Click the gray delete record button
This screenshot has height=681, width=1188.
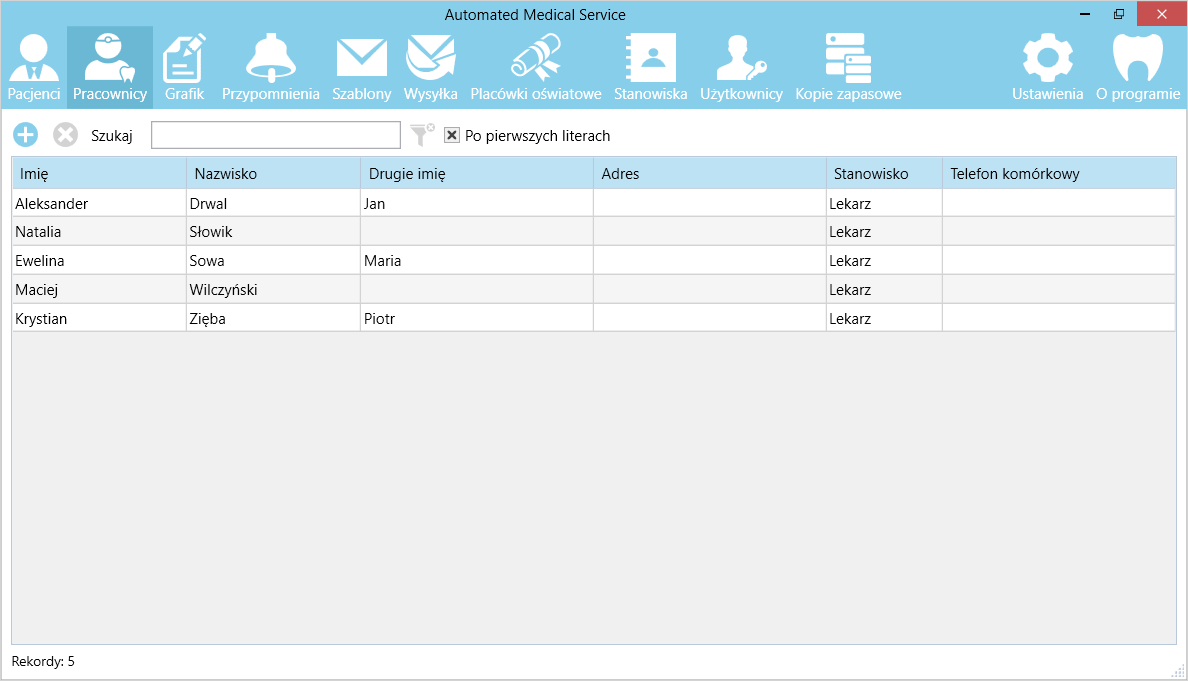pyautogui.click(x=65, y=135)
